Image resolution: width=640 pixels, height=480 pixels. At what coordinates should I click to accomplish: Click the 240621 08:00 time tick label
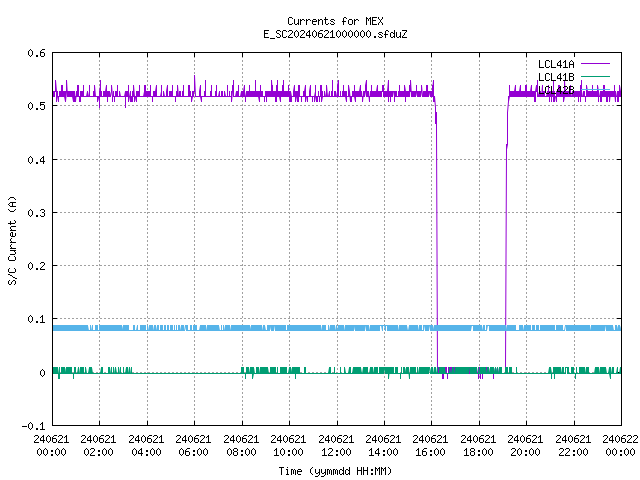241,446
